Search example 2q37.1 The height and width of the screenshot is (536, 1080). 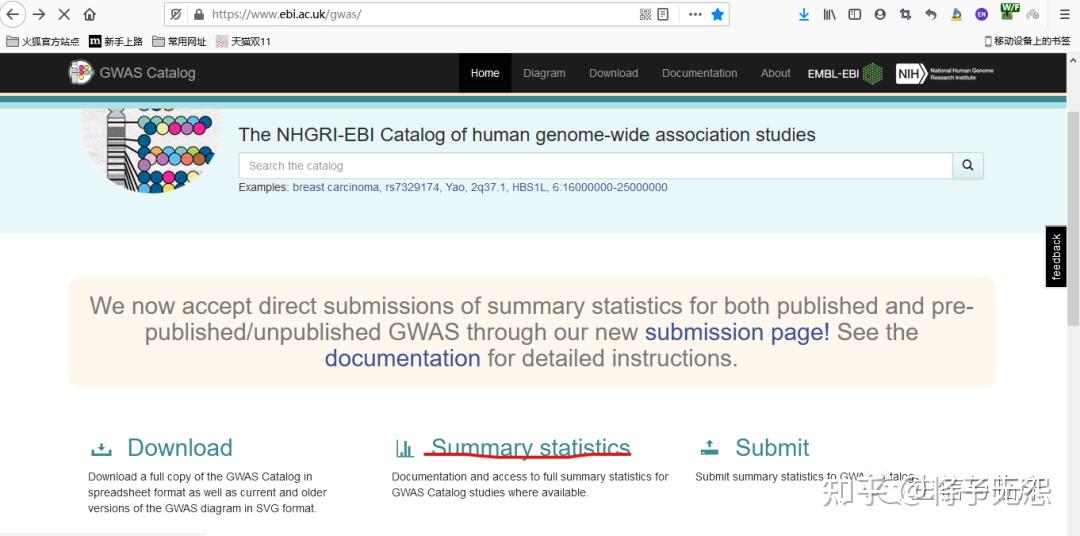click(488, 187)
